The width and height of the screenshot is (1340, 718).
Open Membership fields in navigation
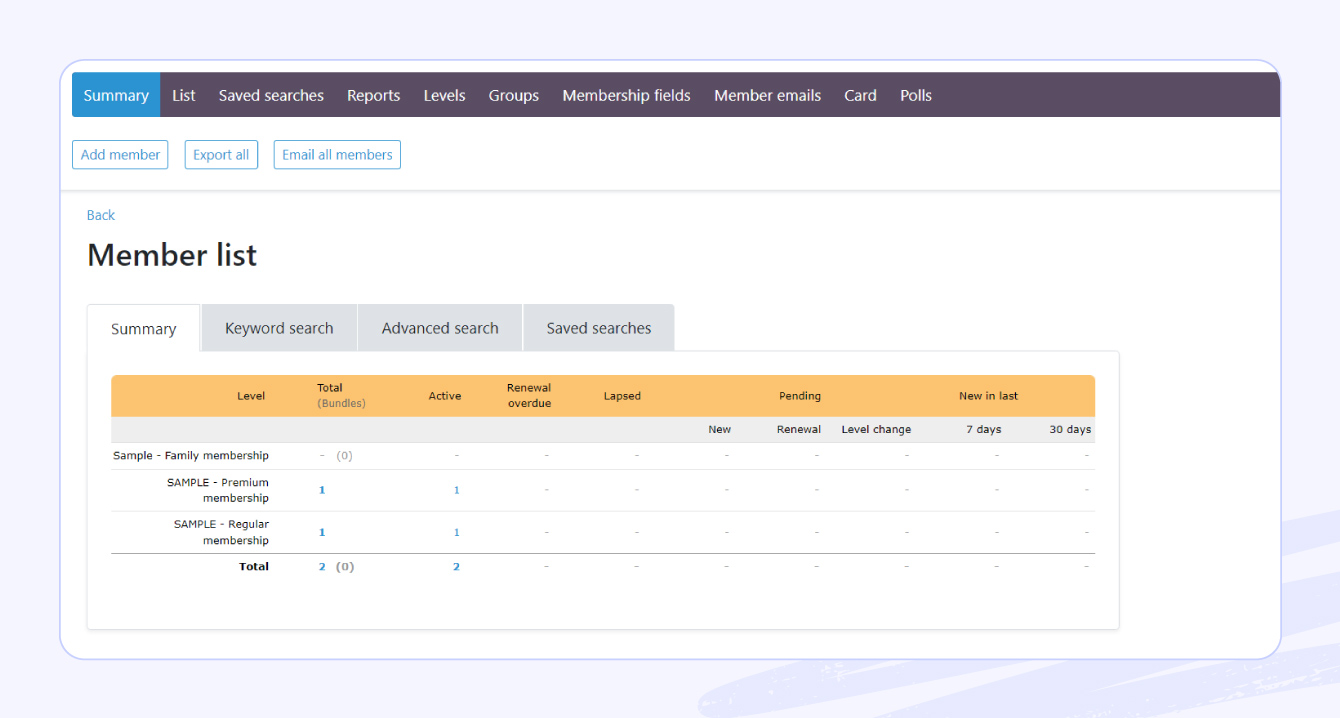coord(626,95)
